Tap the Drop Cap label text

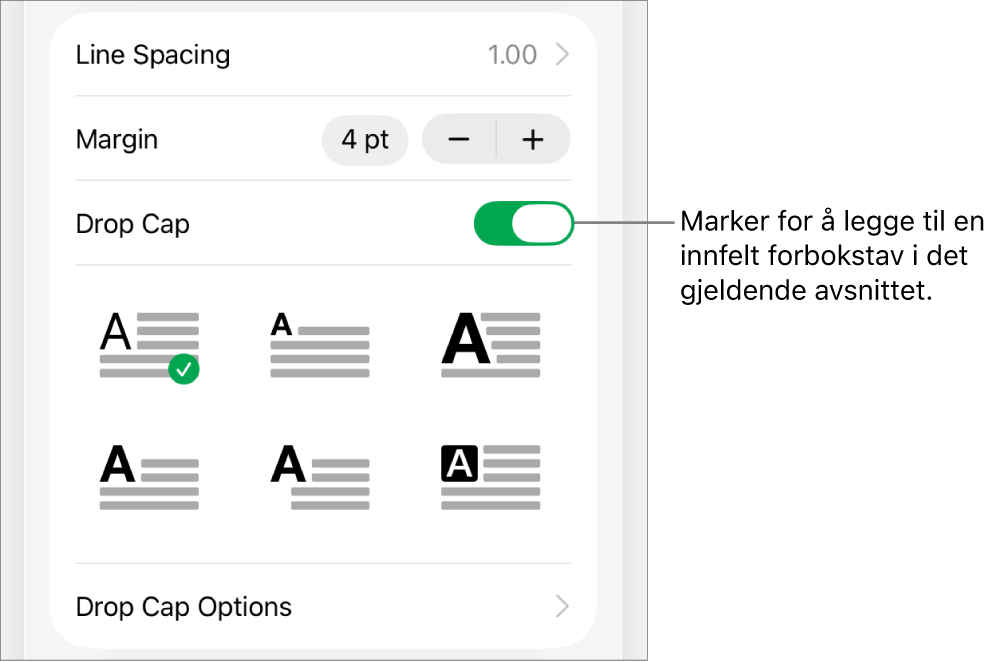pyautogui.click(x=132, y=224)
